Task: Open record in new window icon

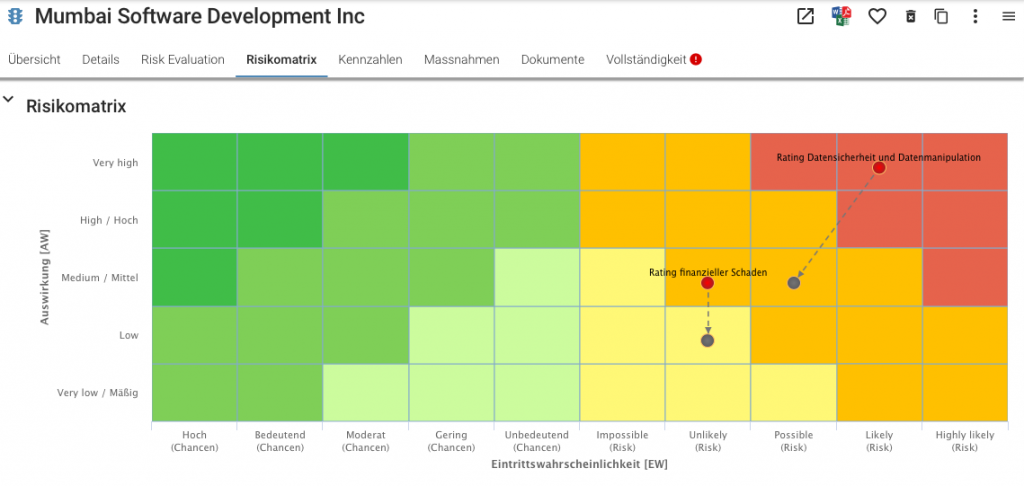Action: [805, 16]
